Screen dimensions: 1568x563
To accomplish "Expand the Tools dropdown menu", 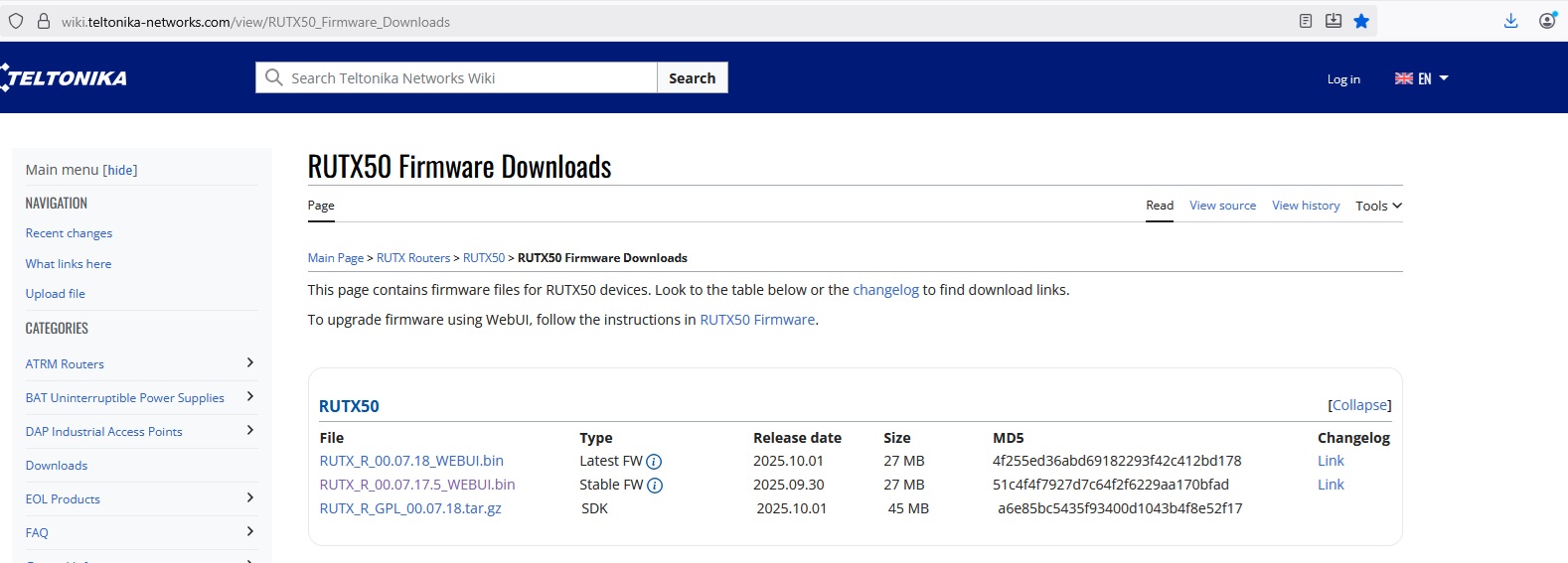I will tap(1378, 206).
